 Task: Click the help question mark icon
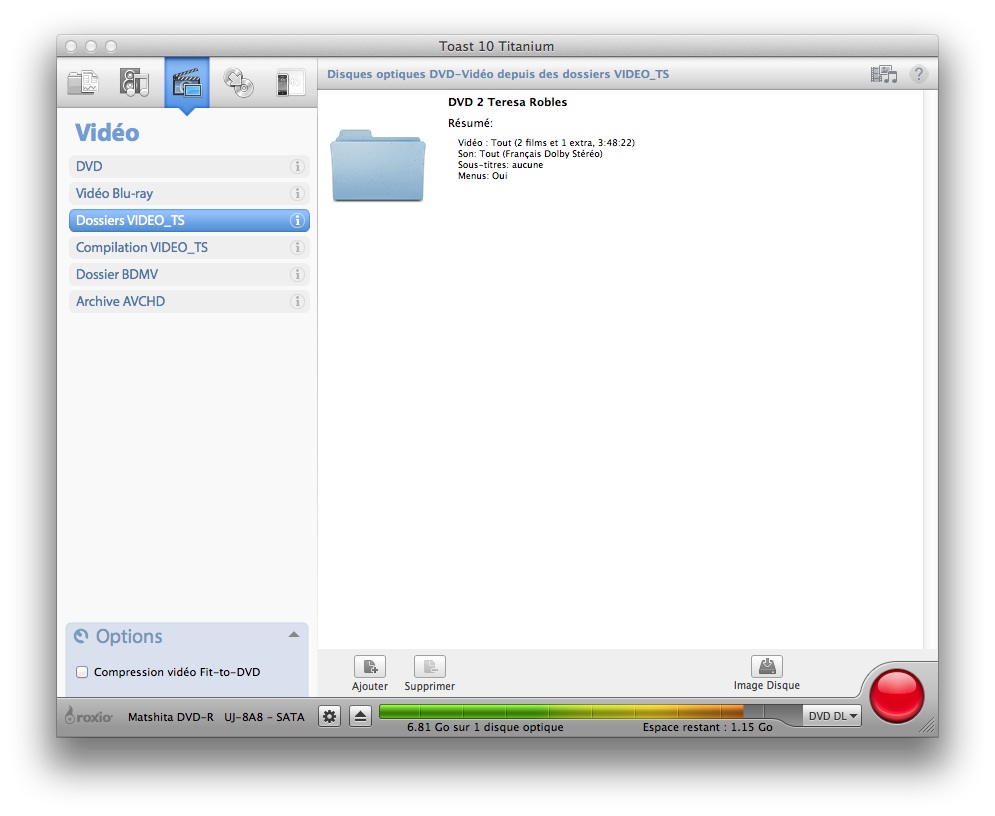point(918,74)
